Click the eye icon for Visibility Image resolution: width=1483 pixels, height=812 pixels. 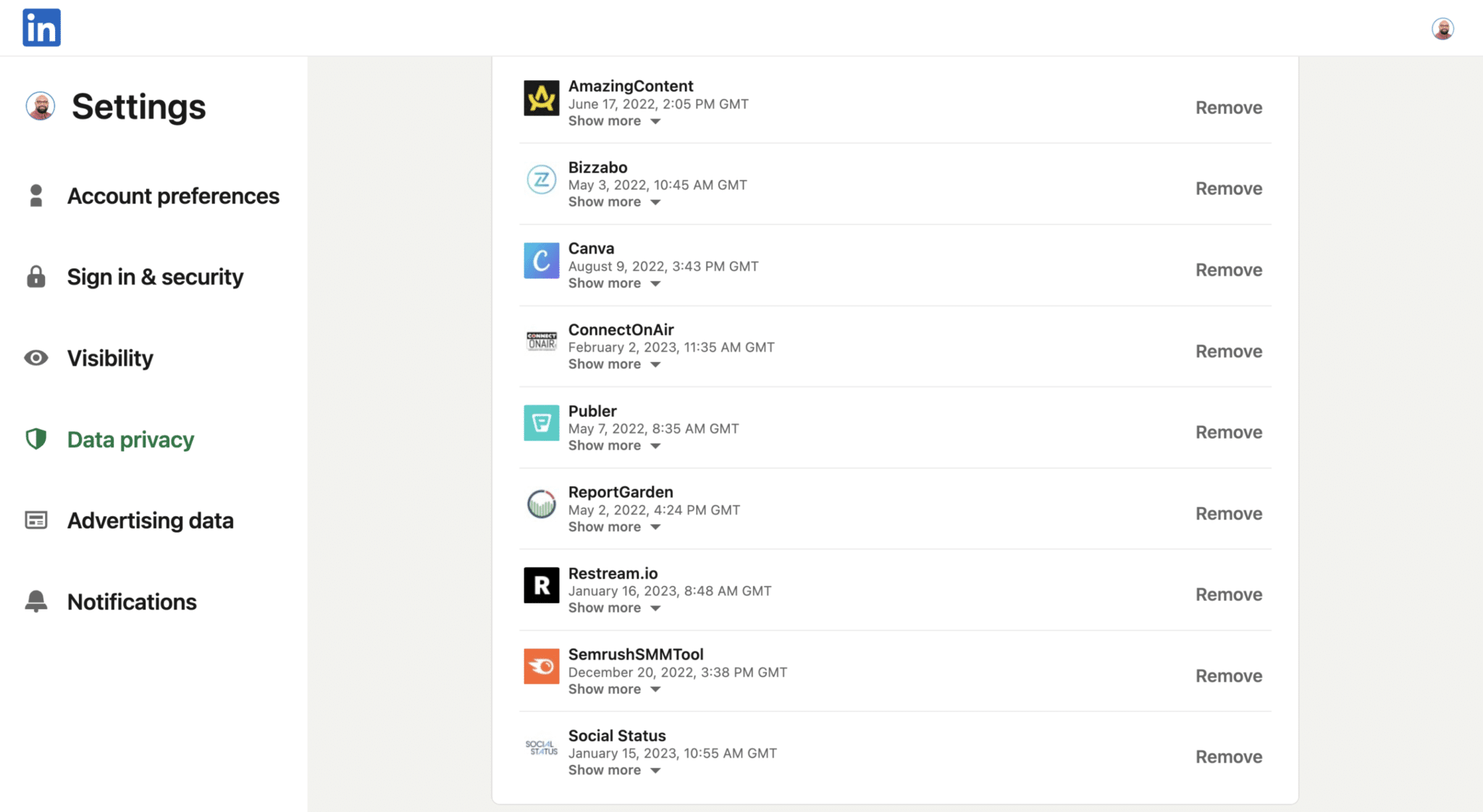35,358
